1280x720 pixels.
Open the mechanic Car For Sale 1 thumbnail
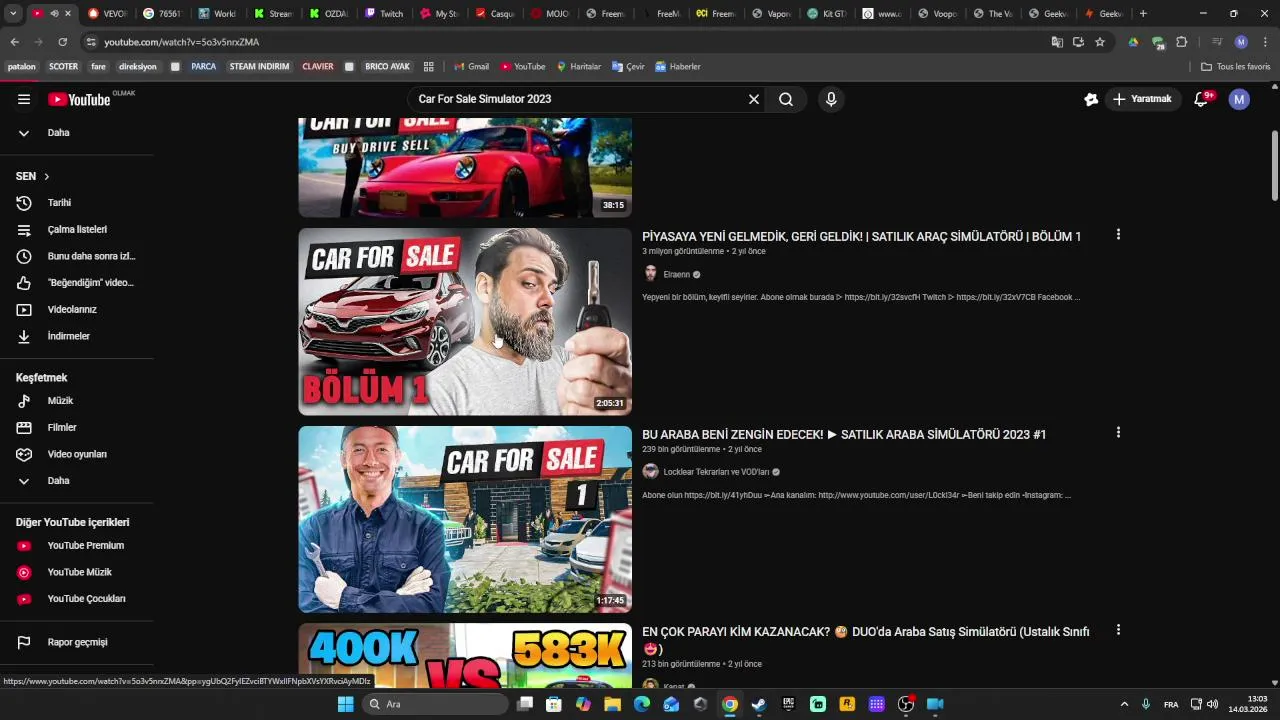click(465, 519)
